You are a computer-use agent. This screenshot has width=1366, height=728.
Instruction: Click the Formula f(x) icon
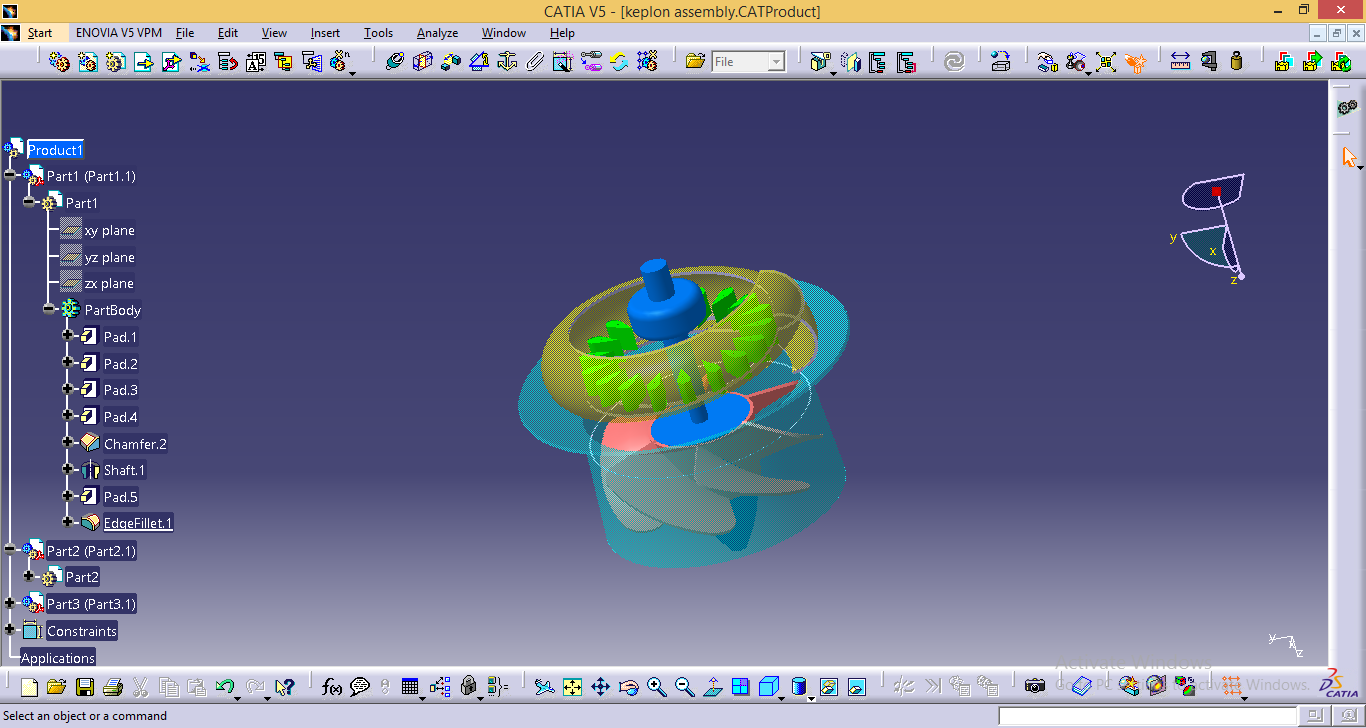(332, 686)
